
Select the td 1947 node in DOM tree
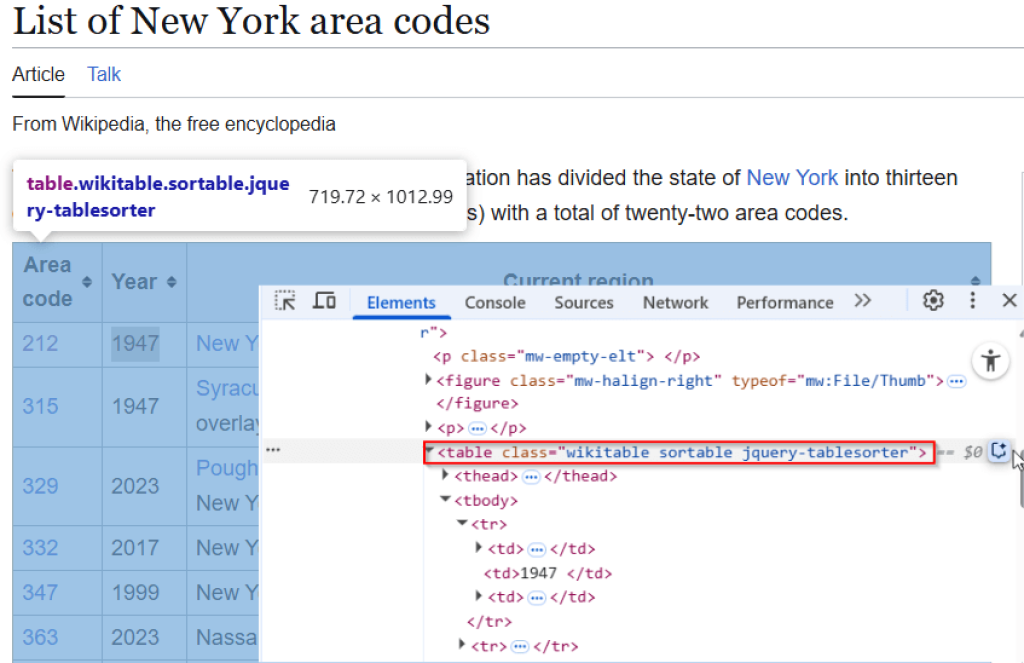coord(547,573)
